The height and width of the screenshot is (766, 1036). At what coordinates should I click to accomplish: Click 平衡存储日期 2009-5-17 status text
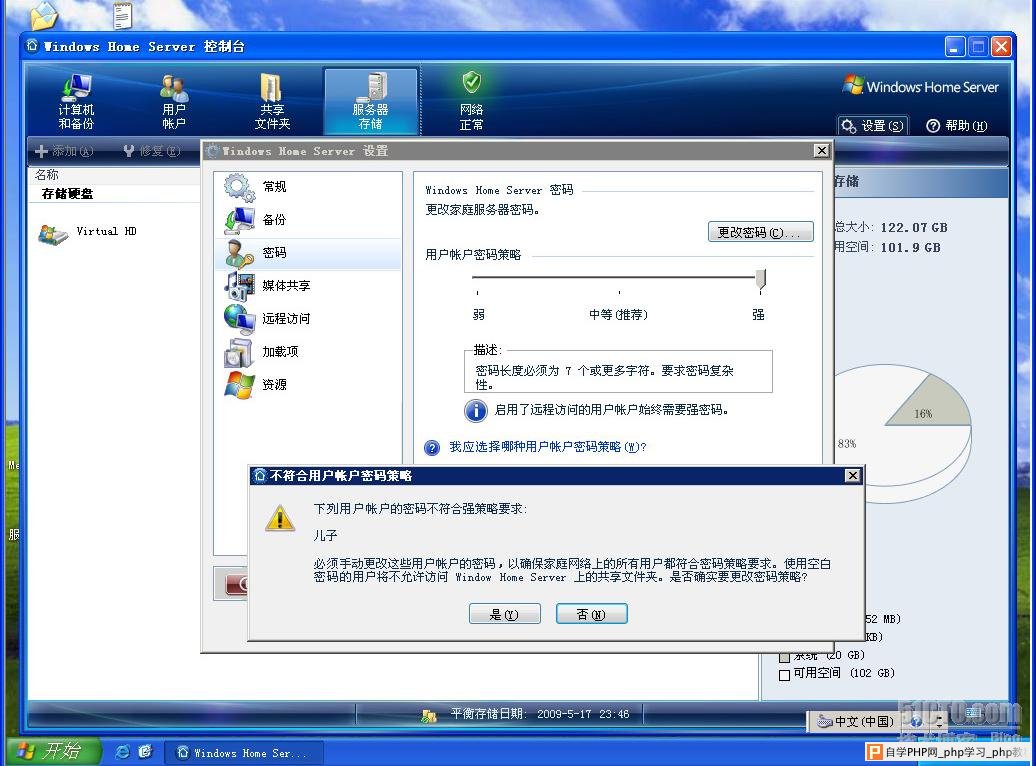click(x=540, y=714)
